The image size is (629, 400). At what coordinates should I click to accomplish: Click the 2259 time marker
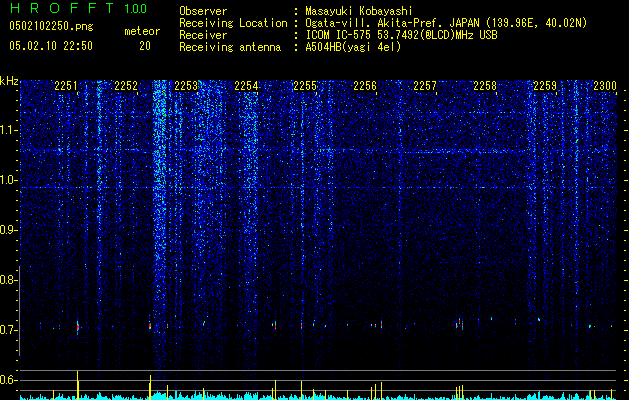pos(545,86)
